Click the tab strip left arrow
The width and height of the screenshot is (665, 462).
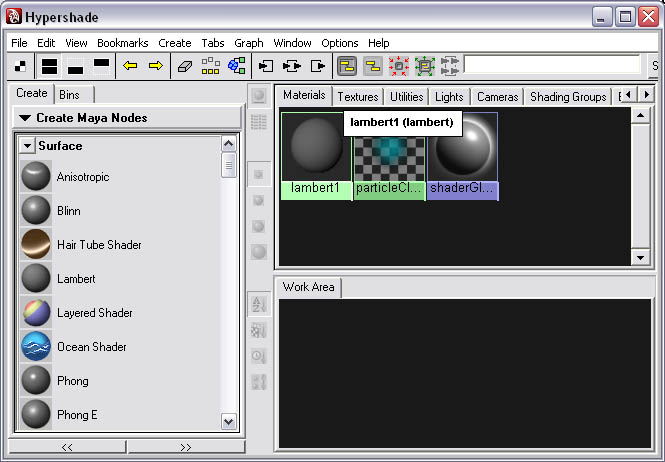tap(628, 95)
